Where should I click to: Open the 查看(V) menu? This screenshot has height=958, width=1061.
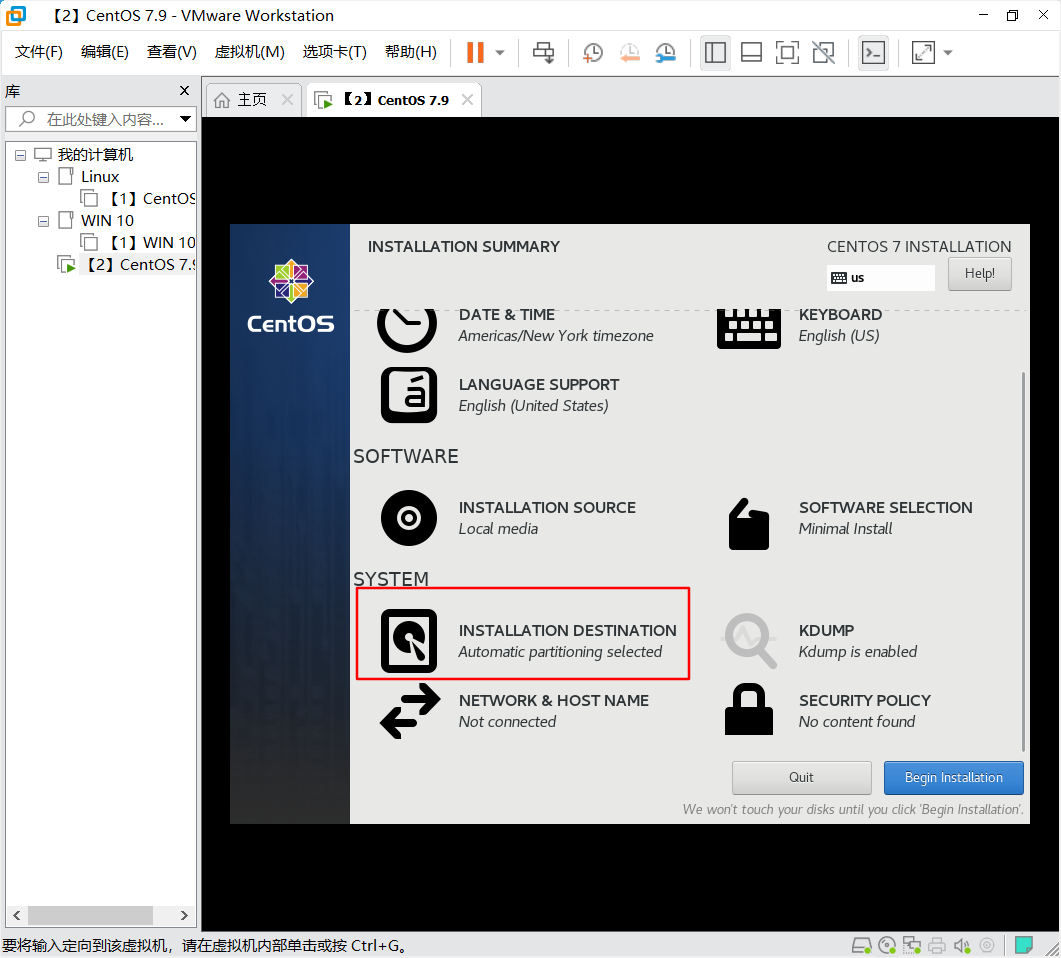[171, 52]
